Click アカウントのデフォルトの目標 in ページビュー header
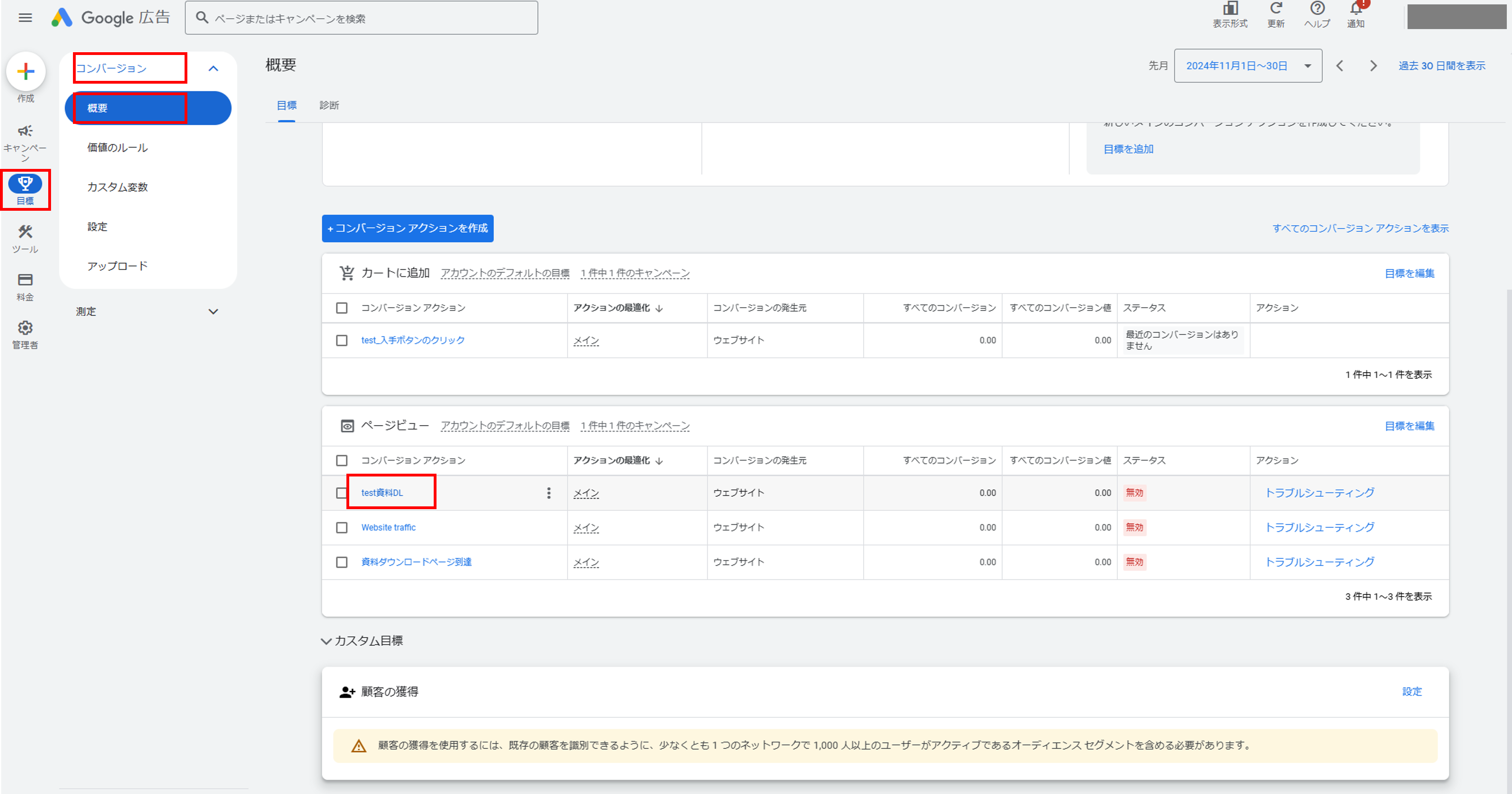The image size is (1512, 794). click(x=505, y=426)
